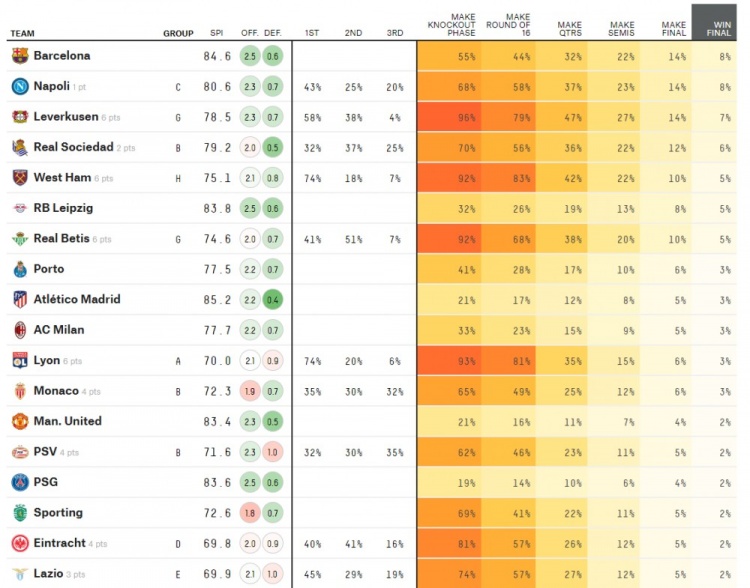Viewport: 750px width, 588px height.
Task: Click the Leverkusen team crest
Action: 20,117
